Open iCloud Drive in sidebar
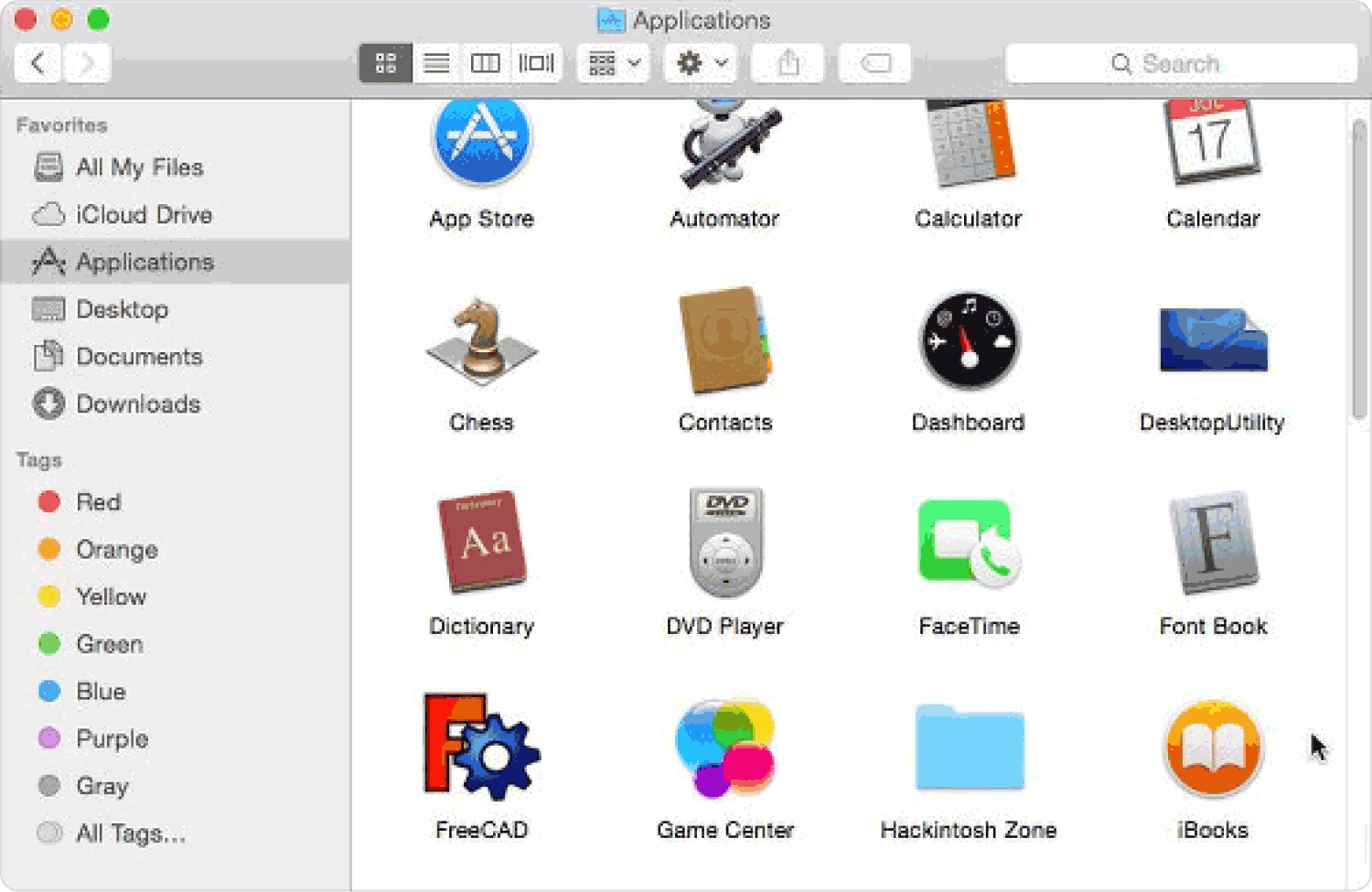Screen dimensions: 1372x892 pos(175,215)
